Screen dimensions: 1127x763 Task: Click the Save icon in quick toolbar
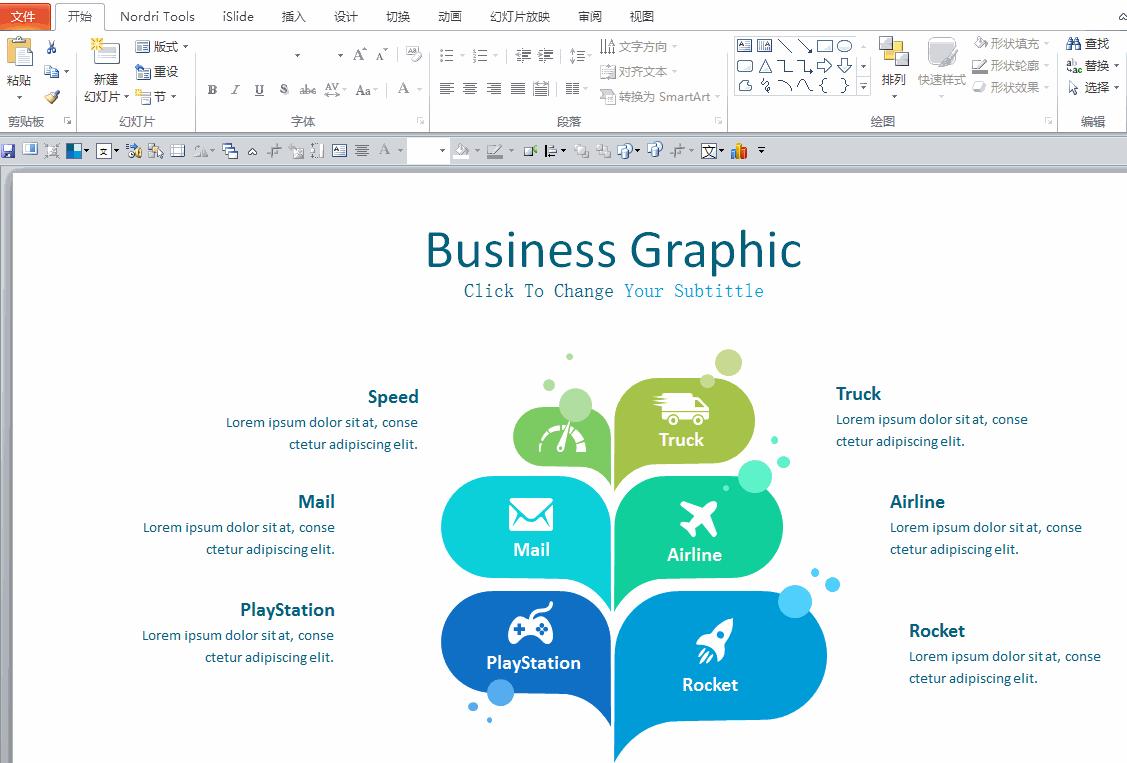[9, 151]
